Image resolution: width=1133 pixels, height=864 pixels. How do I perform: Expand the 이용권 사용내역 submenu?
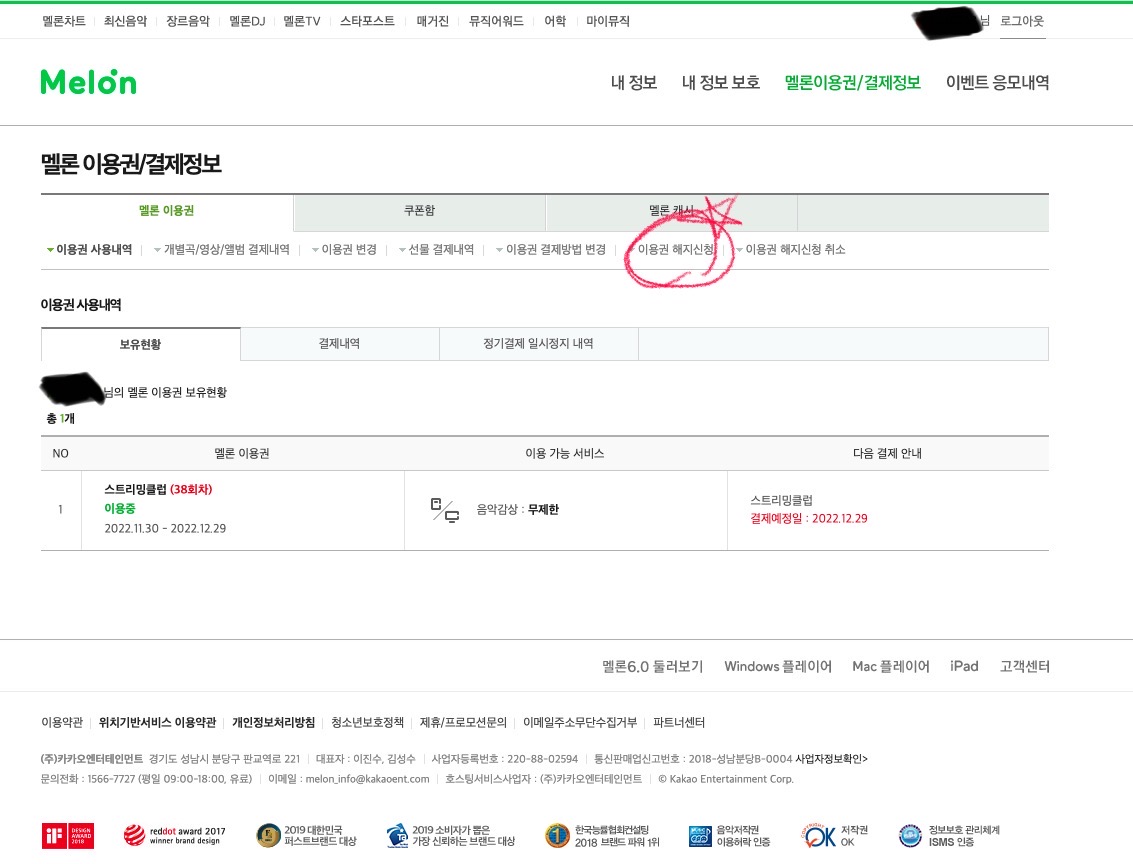(90, 249)
